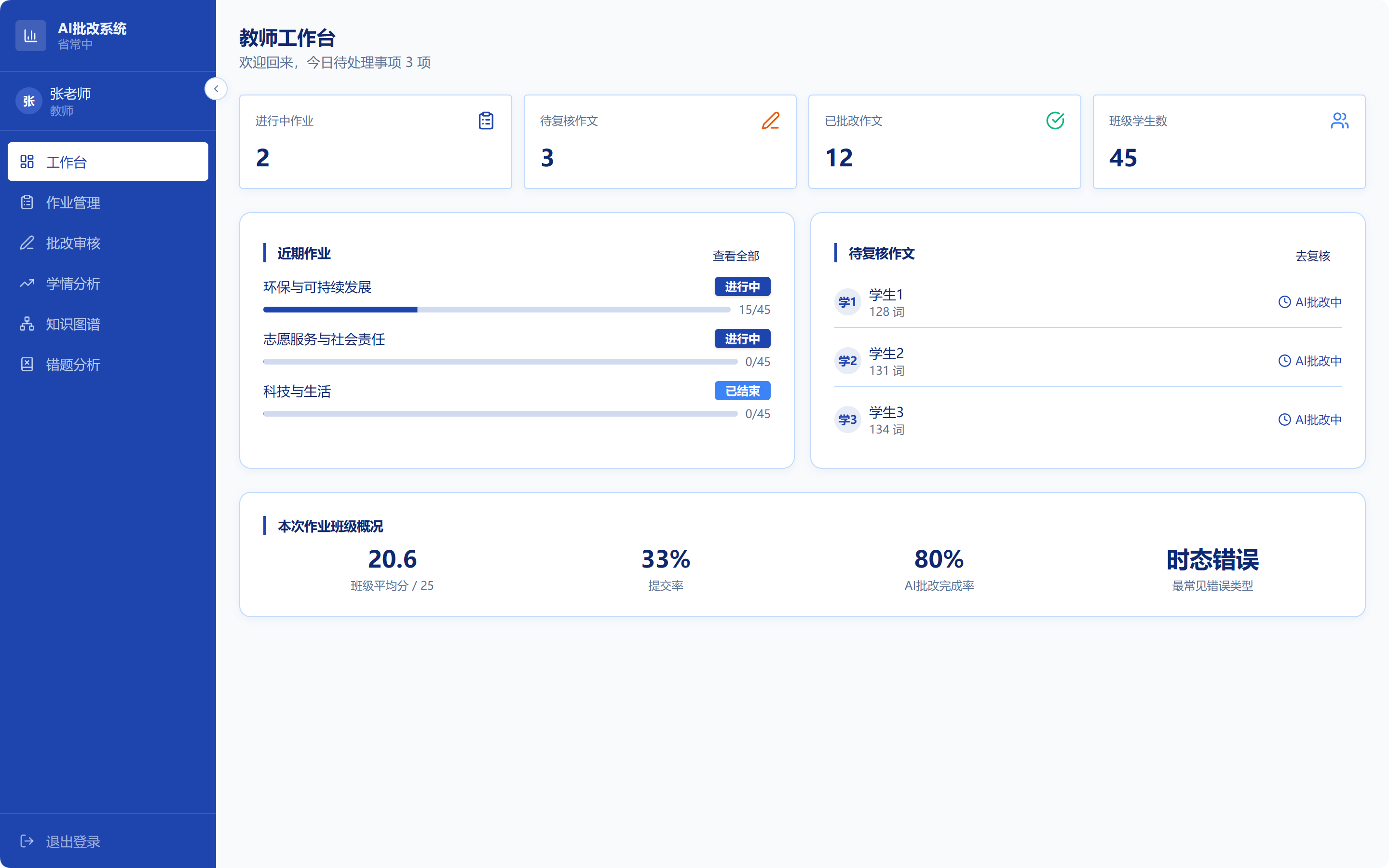Click the 学3 student avatar
This screenshot has width=1389, height=868.
847,420
